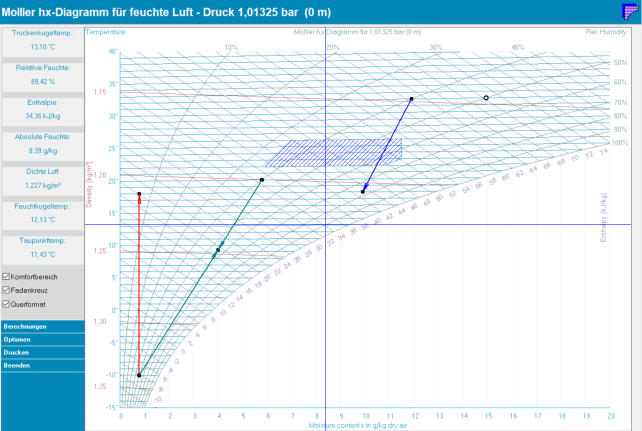
Task: Toggle the Komfortbereich checkbox
Action: pyautogui.click(x=8, y=277)
